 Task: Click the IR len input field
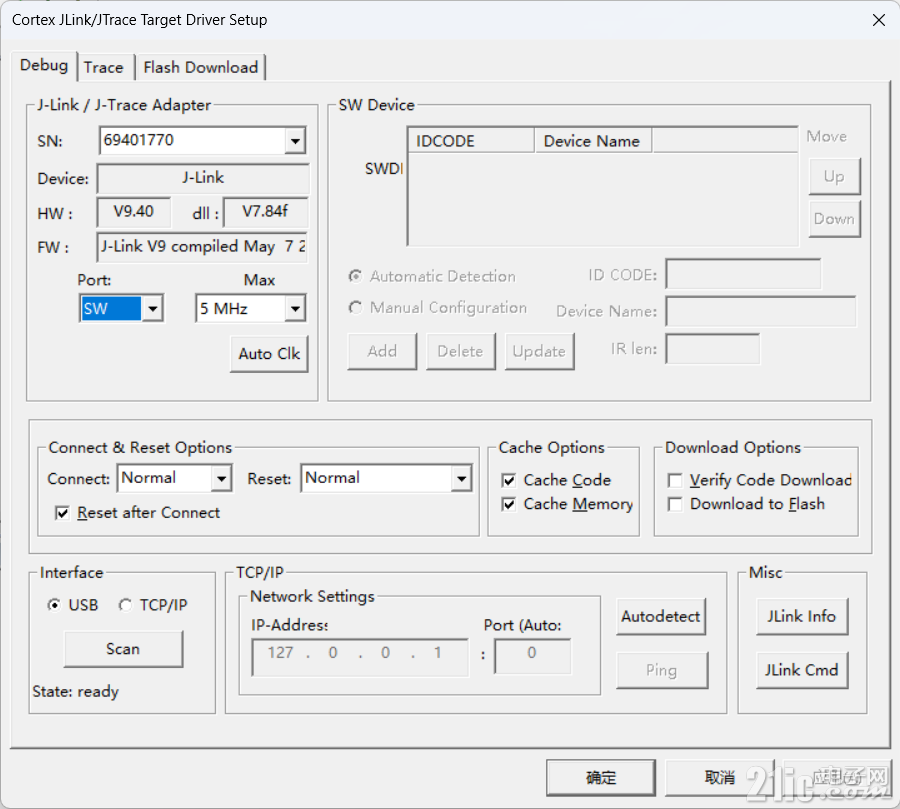tap(713, 349)
